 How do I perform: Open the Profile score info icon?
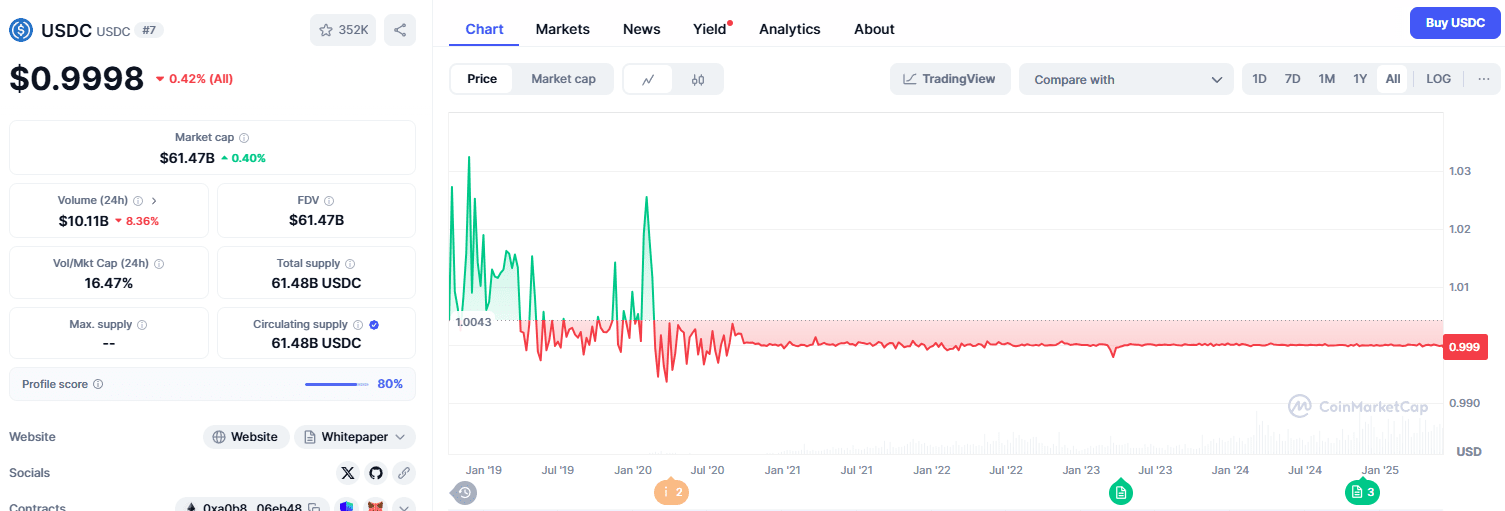tap(98, 384)
